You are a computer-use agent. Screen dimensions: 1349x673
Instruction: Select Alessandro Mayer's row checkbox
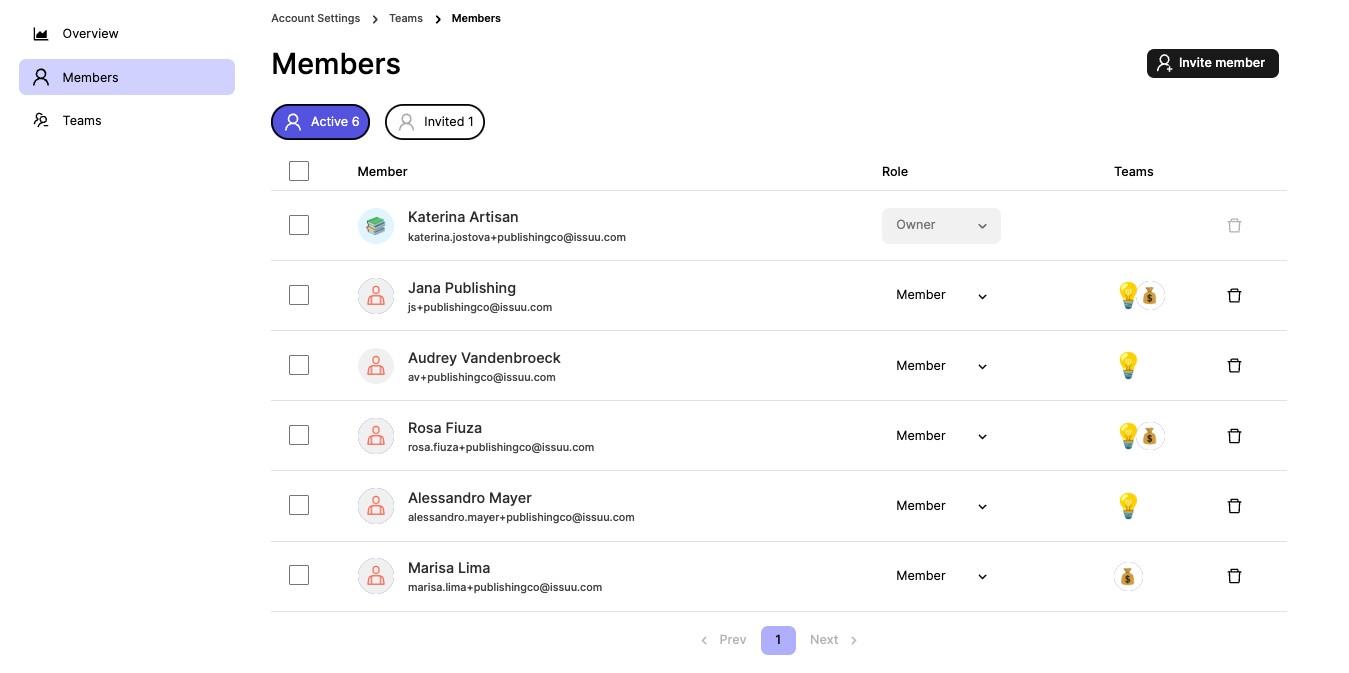point(299,505)
